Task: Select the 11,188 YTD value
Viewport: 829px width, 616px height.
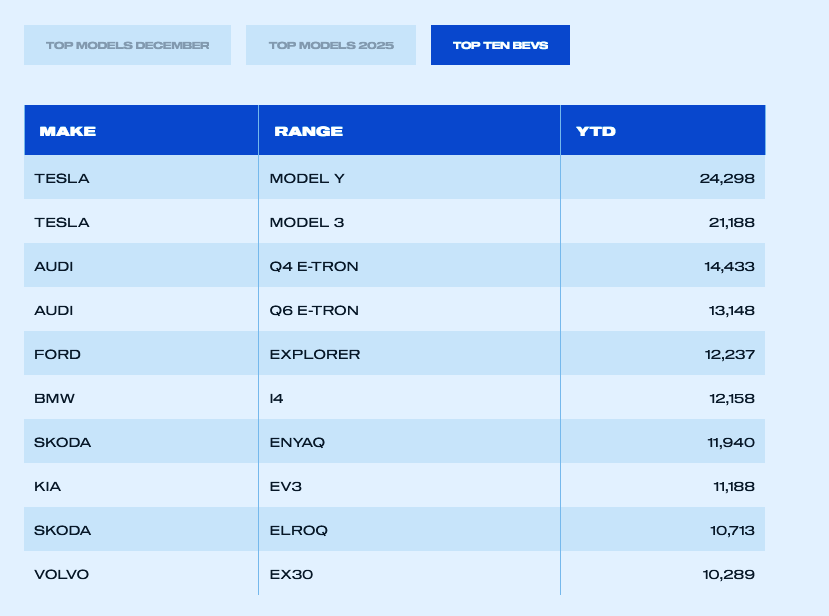Action: click(x=734, y=486)
